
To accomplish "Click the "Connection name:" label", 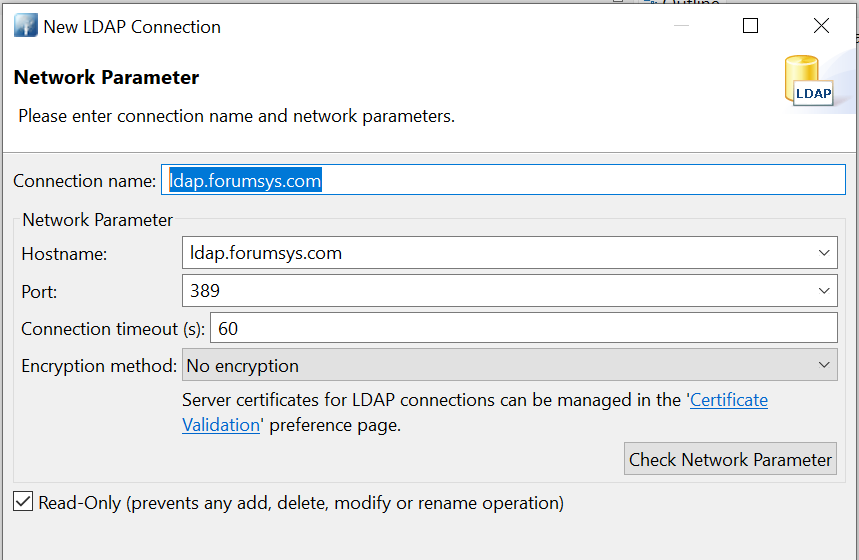I will tap(85, 181).
